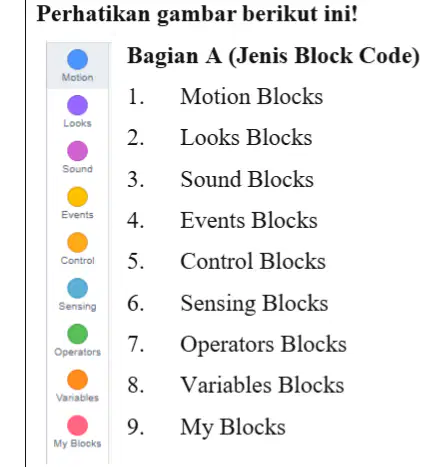Click list item My Blocks text
Screen dimensions: 427x467
tap(233, 427)
